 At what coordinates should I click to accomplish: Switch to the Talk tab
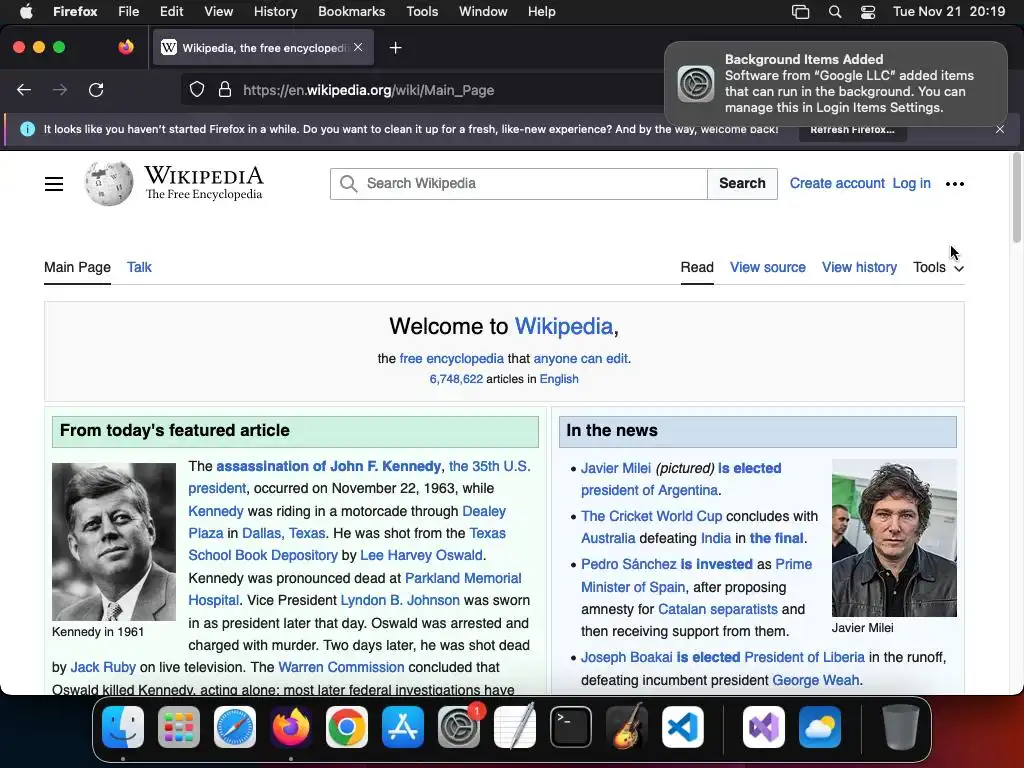pyautogui.click(x=139, y=267)
